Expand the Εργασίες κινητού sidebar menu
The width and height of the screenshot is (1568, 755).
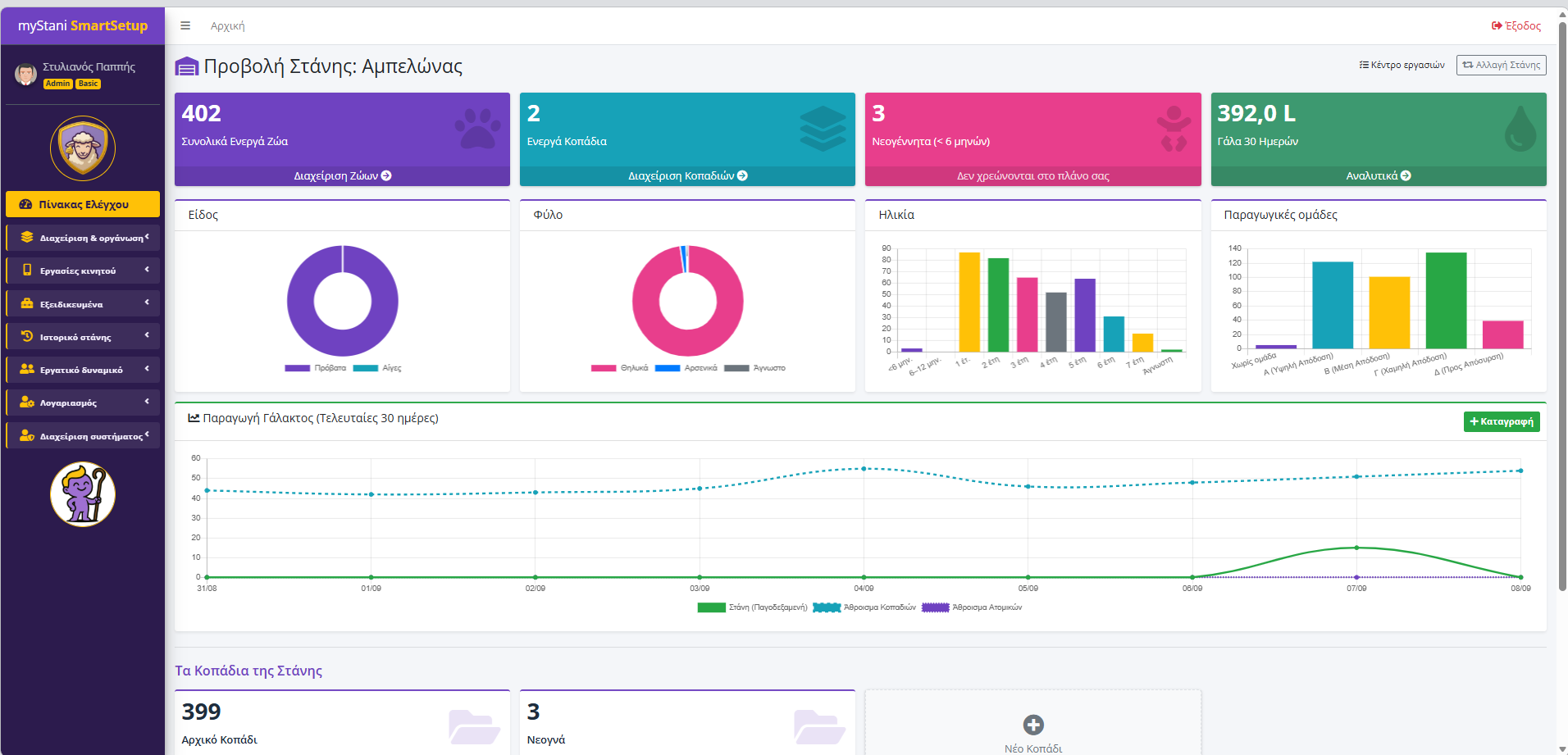coord(83,271)
